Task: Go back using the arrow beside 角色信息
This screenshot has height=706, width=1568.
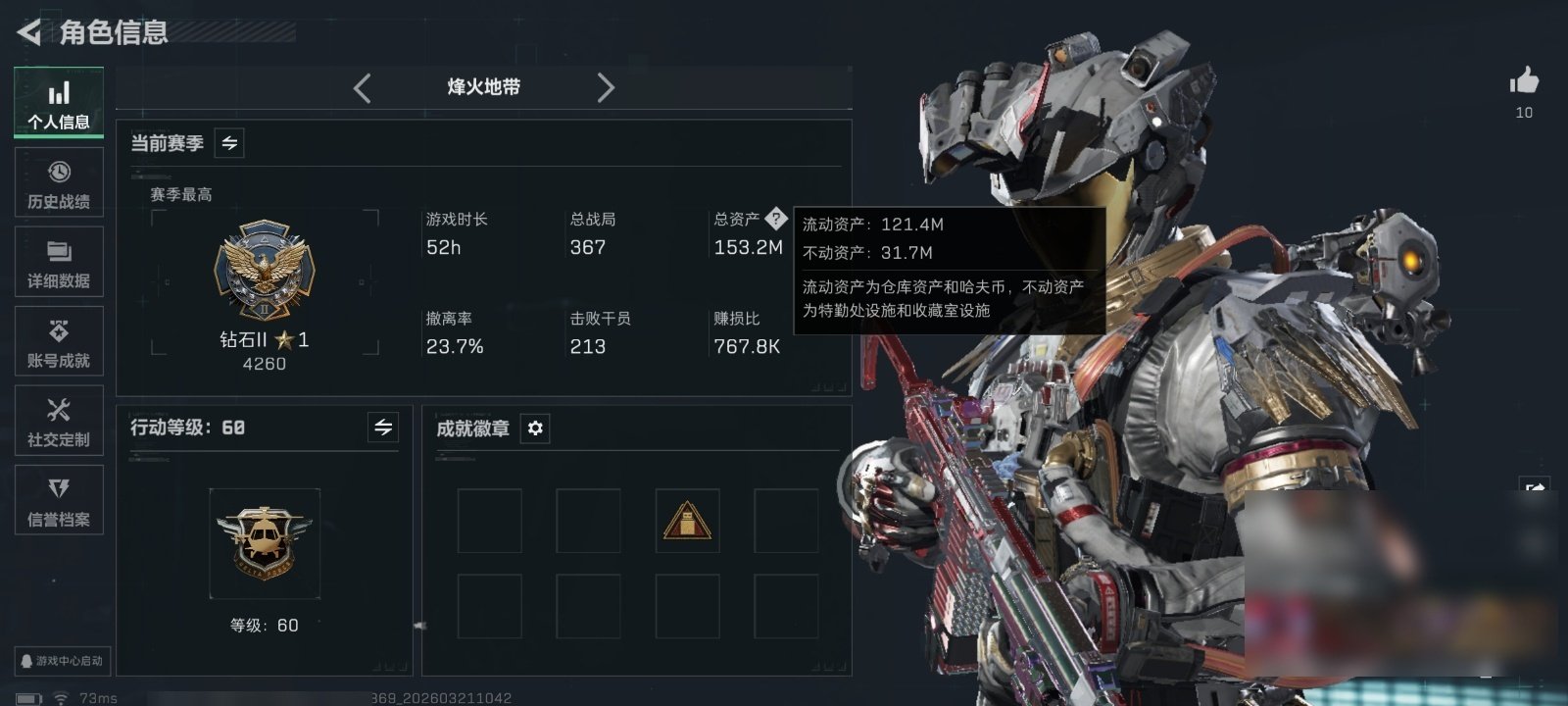Action: [29, 32]
